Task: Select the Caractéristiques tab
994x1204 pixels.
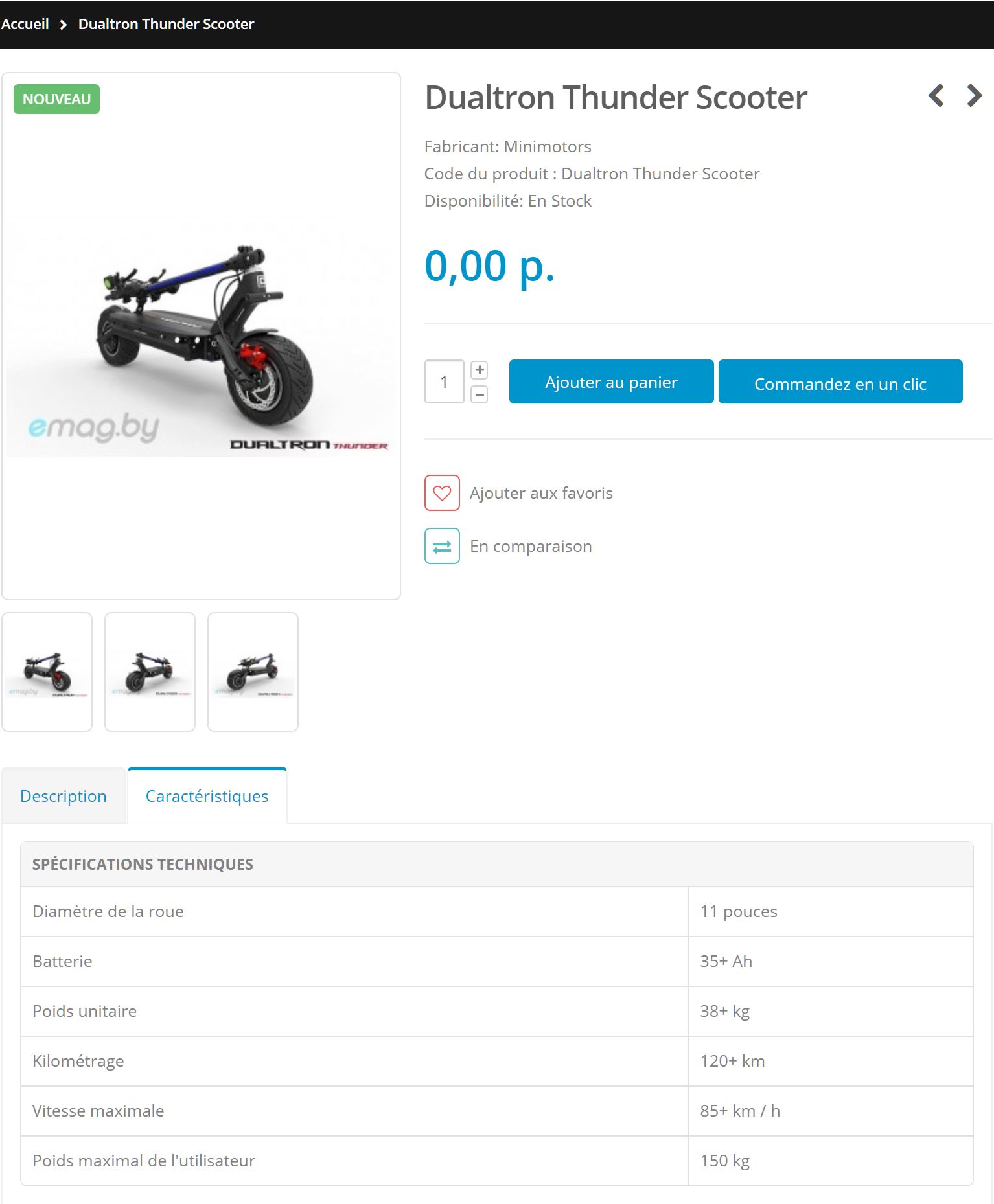Action: [x=207, y=795]
